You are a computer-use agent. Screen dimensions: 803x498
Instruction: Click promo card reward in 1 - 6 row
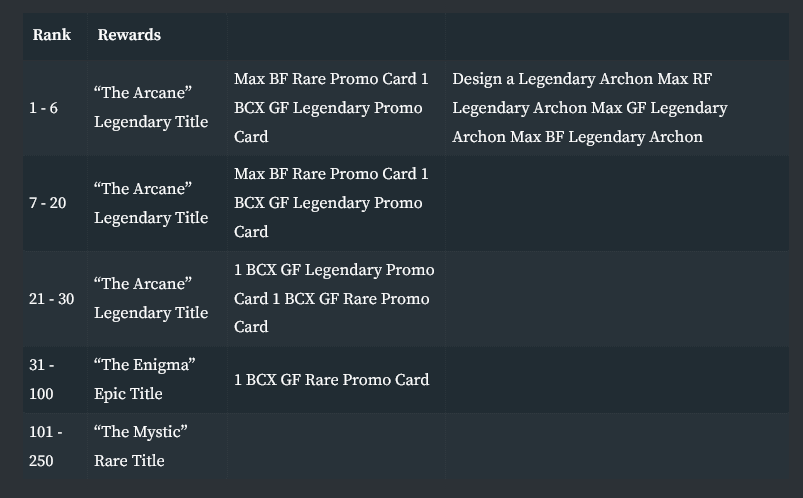click(336, 108)
